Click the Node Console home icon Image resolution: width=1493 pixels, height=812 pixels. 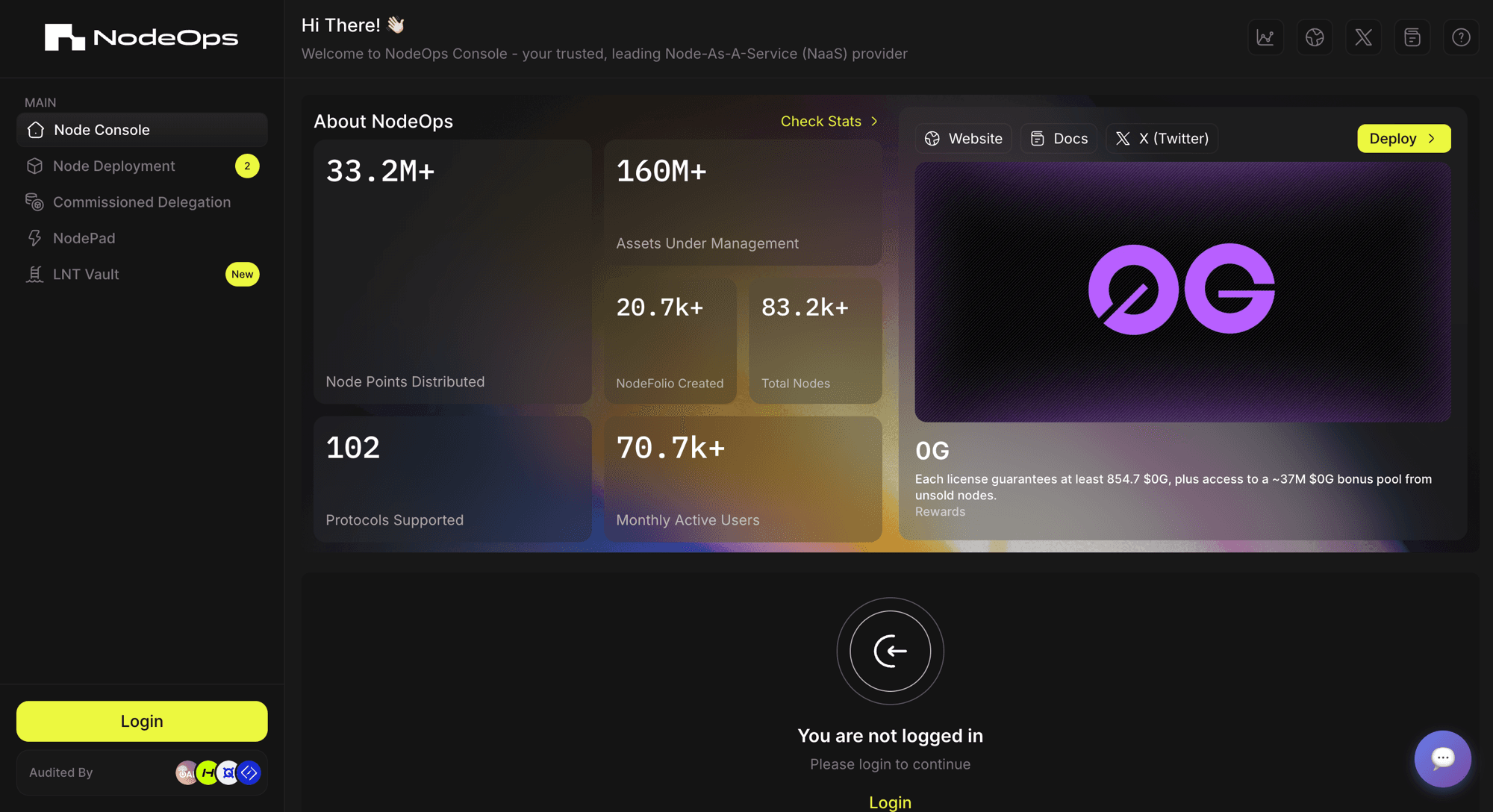coord(35,130)
